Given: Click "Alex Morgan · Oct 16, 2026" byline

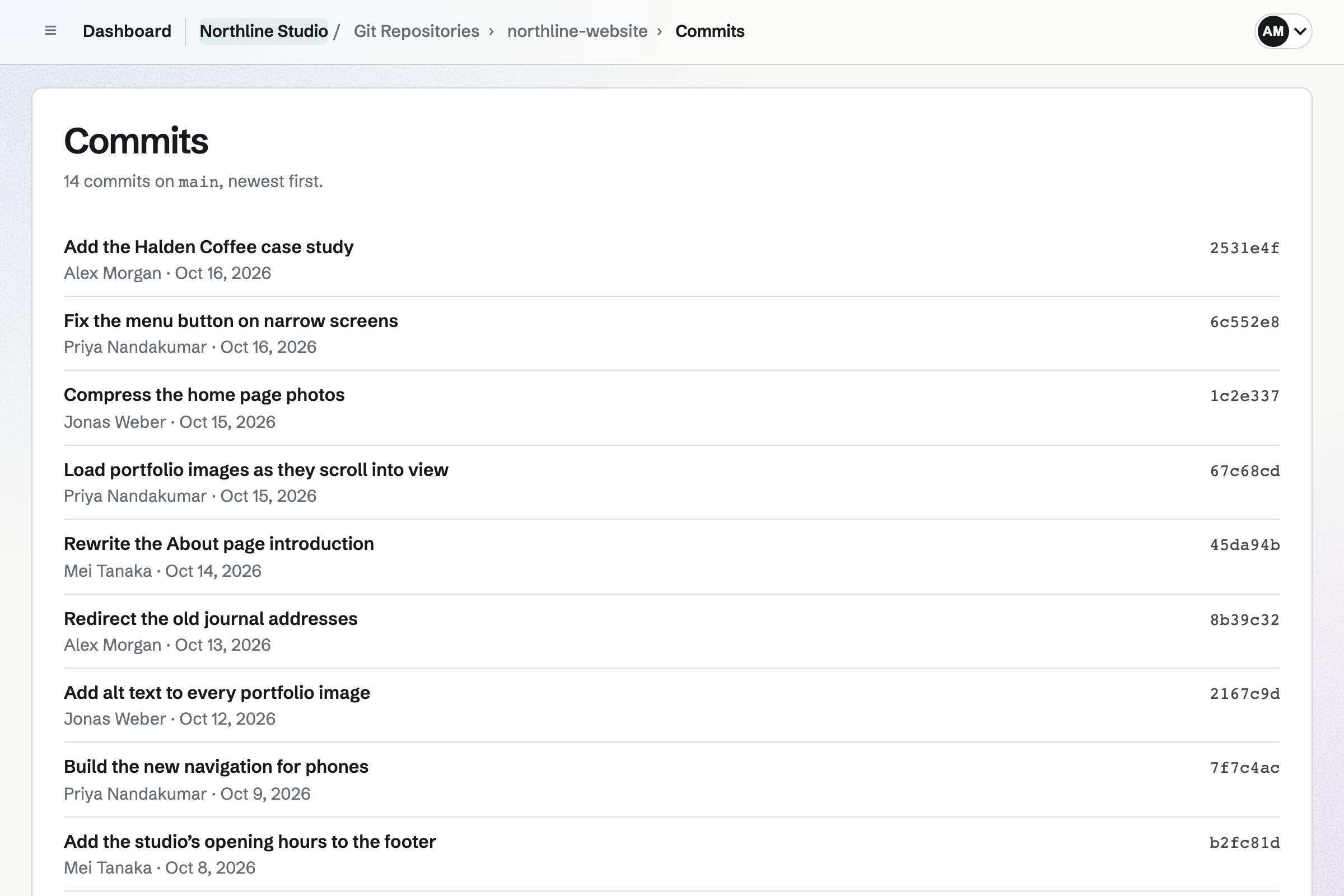Looking at the screenshot, I should point(167,273).
